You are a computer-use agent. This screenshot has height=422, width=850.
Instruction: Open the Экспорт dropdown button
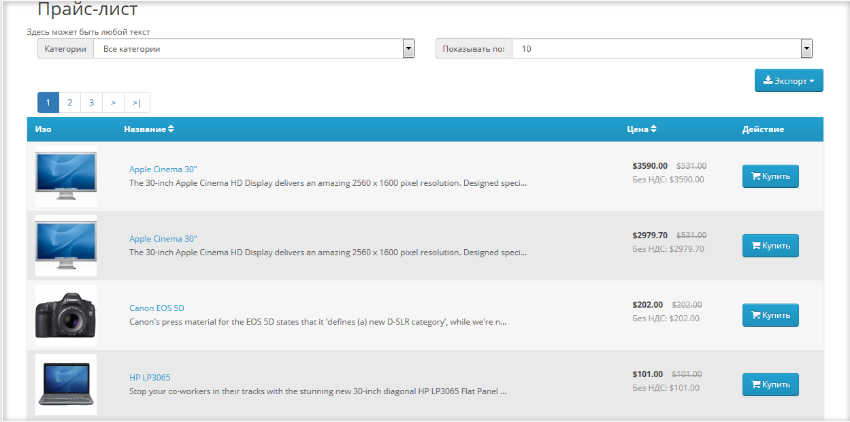[x=789, y=81]
